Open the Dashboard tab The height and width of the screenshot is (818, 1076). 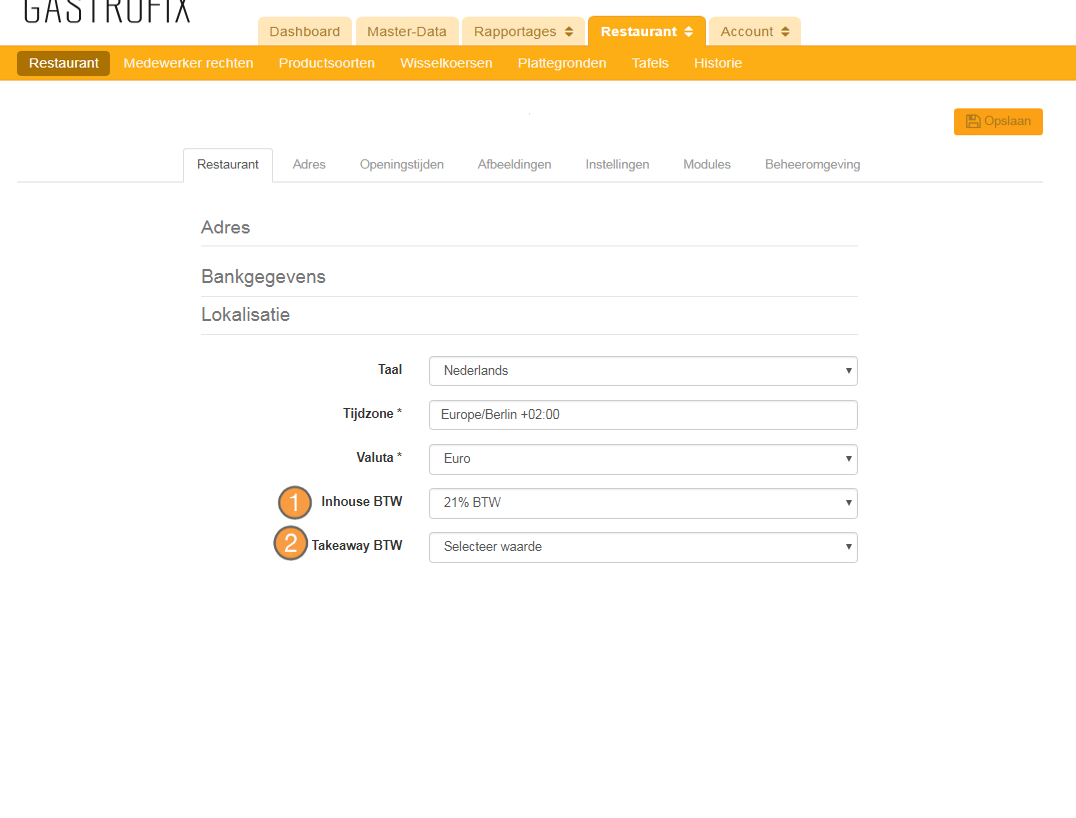(304, 31)
